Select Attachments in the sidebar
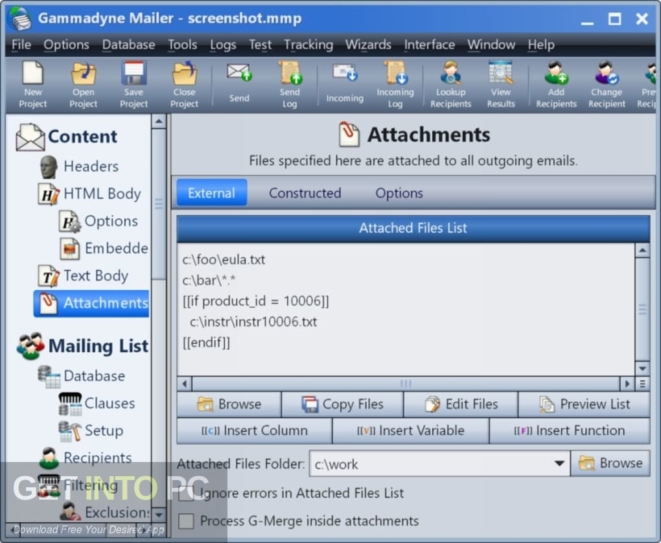 (91, 303)
